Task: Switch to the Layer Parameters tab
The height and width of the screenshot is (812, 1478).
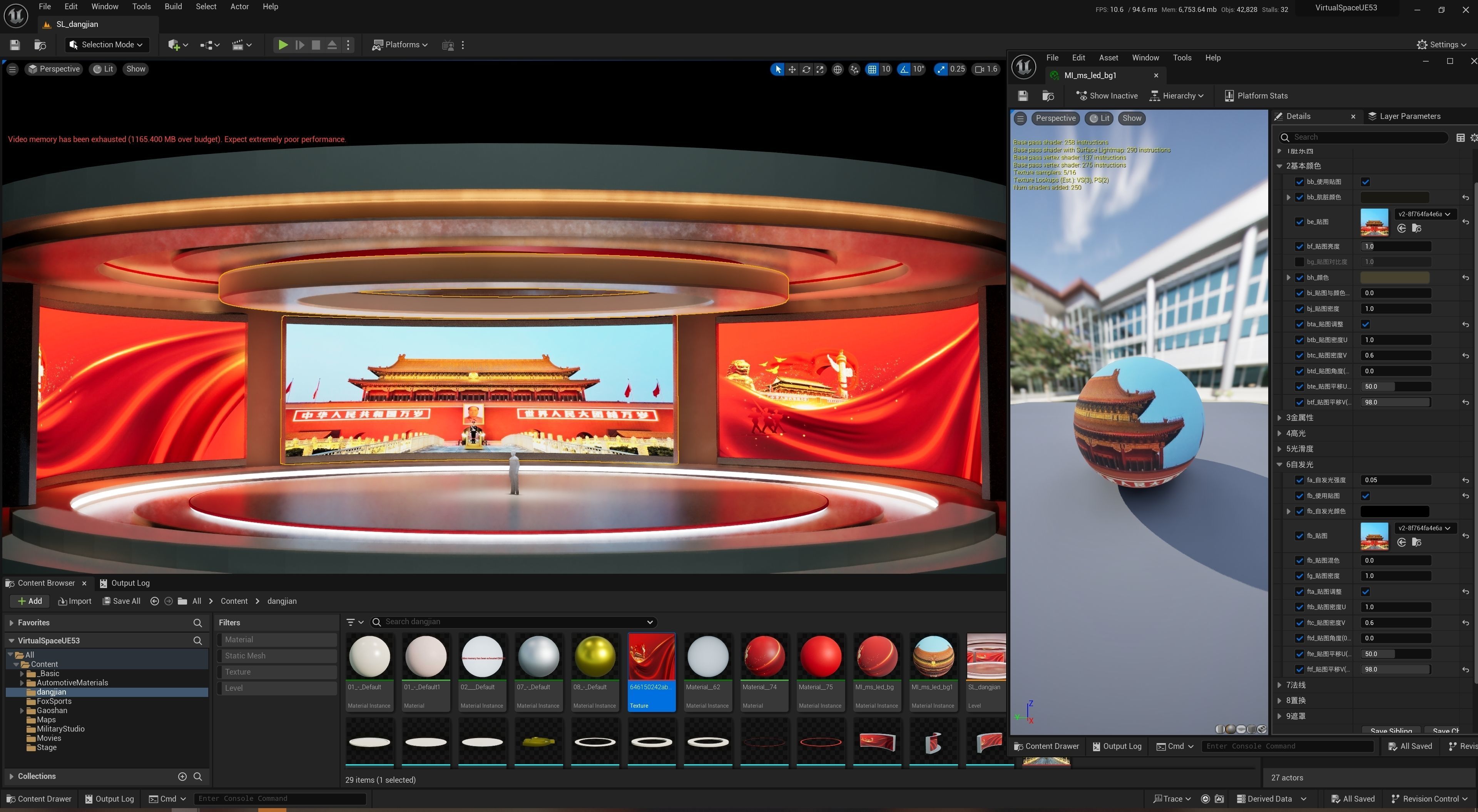Action: 1409,117
